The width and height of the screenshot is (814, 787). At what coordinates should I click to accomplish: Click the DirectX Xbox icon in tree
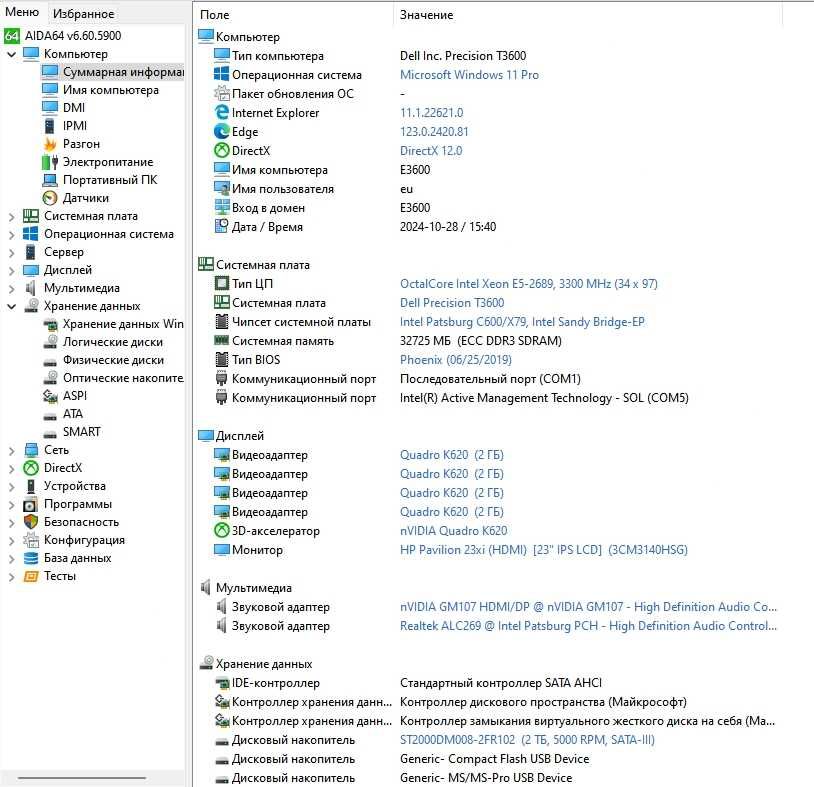coord(31,468)
